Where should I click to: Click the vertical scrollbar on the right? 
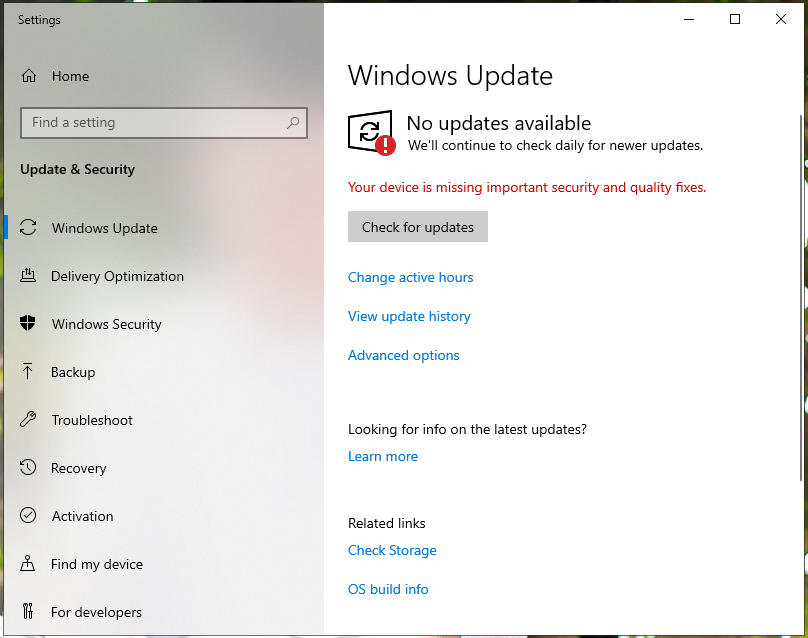pyautogui.click(x=801, y=298)
